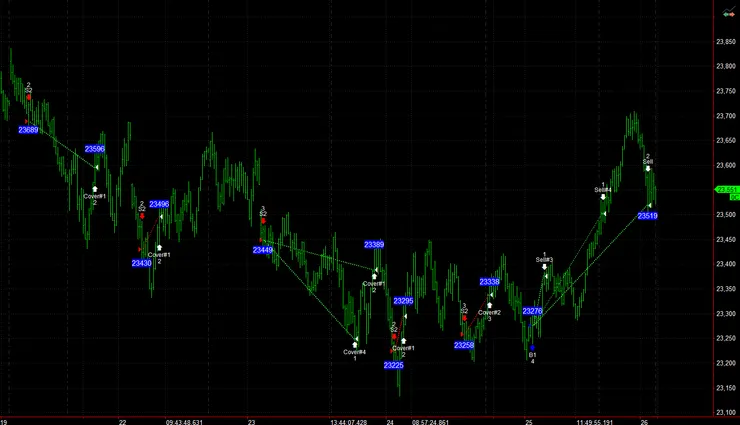
Task: Click the white down arrow under the last Sell label
Action: click(648, 168)
